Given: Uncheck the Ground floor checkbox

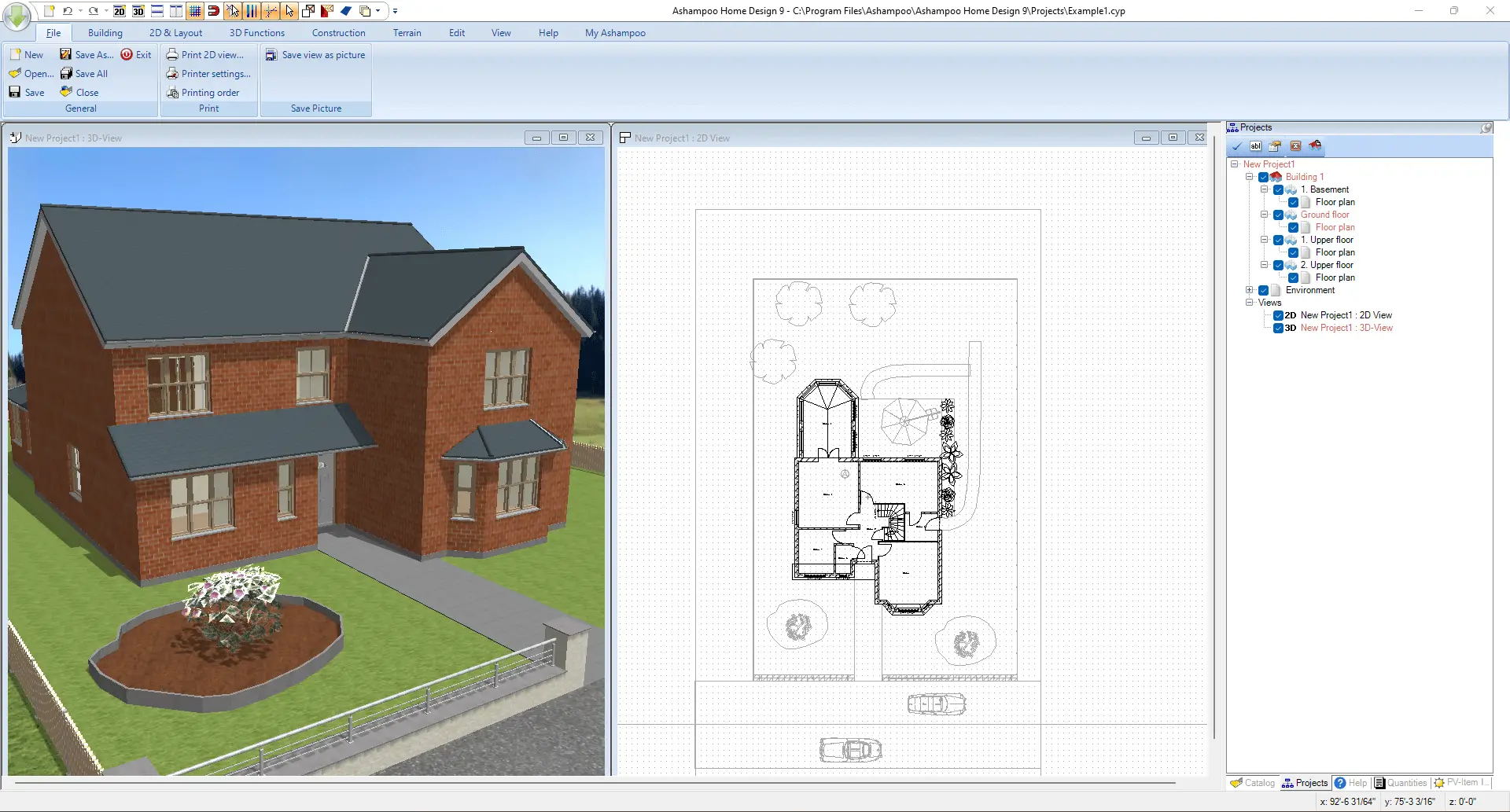Looking at the screenshot, I should coord(1278,215).
